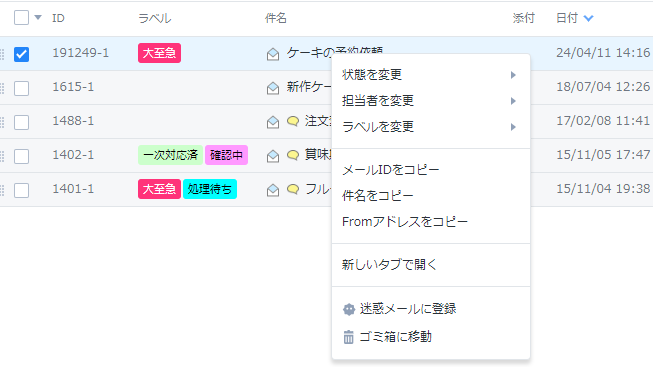Image resolution: width=653 pixels, height=367 pixels.
Task: Click the comment bubble icon in row 1402-1
Action: coord(293,155)
